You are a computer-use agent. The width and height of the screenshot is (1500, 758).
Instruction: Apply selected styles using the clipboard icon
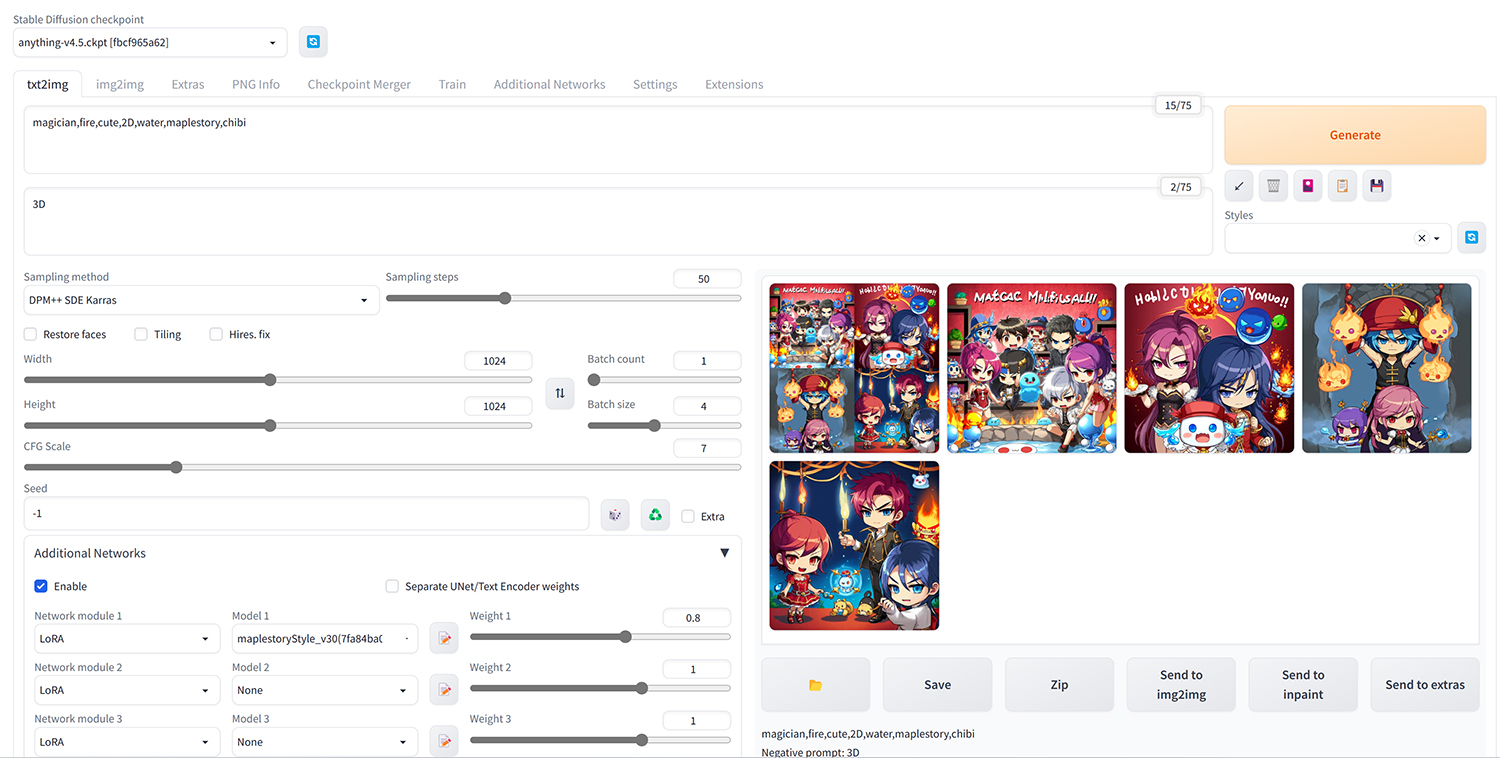1342,186
